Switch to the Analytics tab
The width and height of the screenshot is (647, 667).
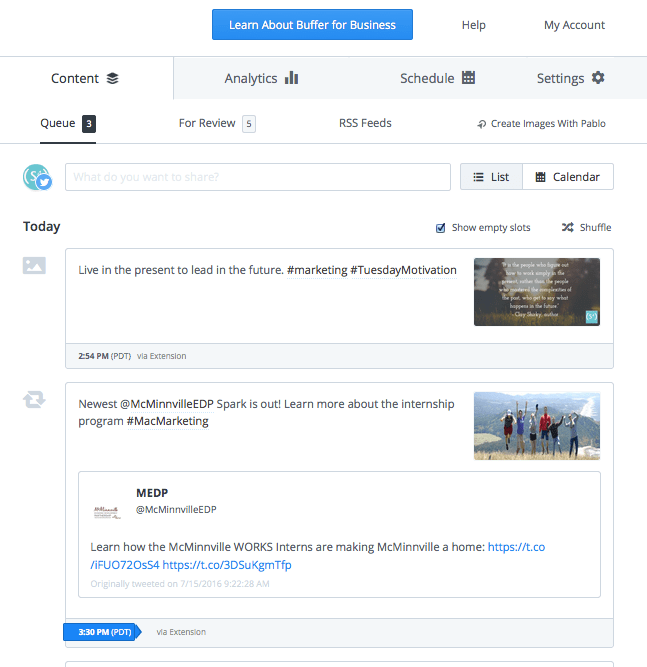coord(261,78)
